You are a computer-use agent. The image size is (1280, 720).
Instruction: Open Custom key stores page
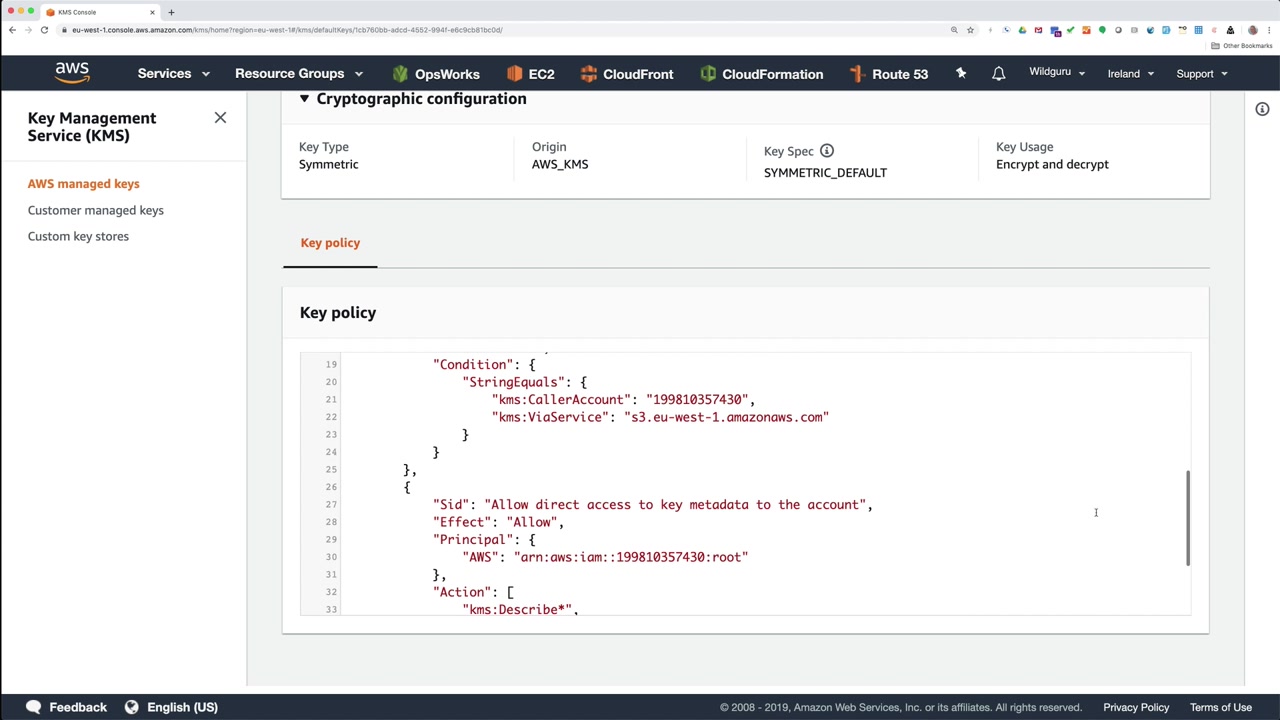tap(78, 236)
